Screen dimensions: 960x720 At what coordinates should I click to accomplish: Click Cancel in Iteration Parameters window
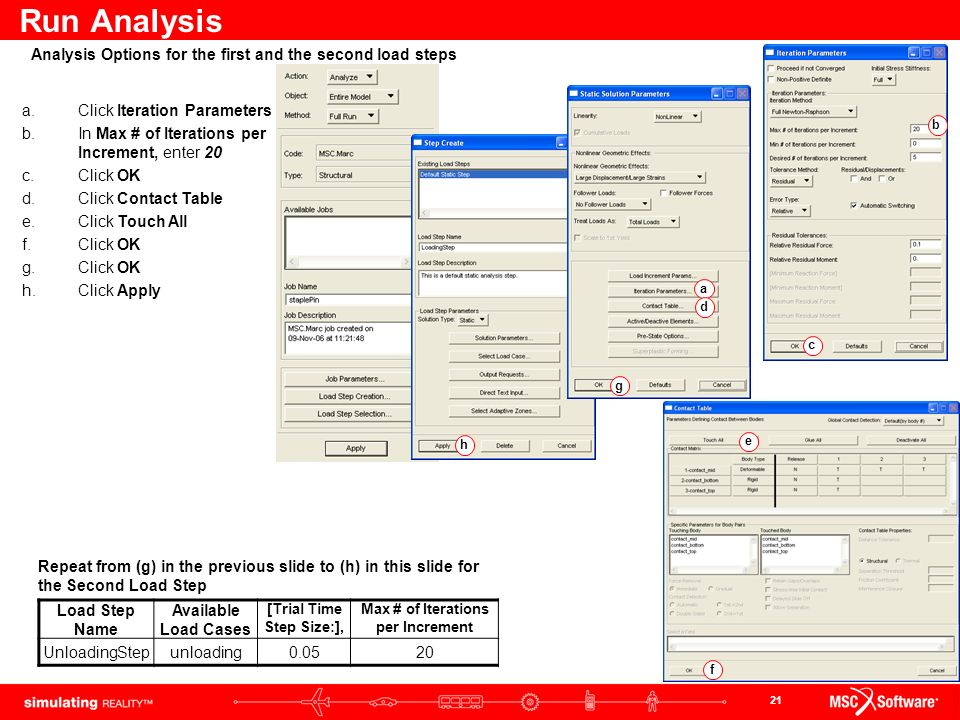(x=919, y=347)
